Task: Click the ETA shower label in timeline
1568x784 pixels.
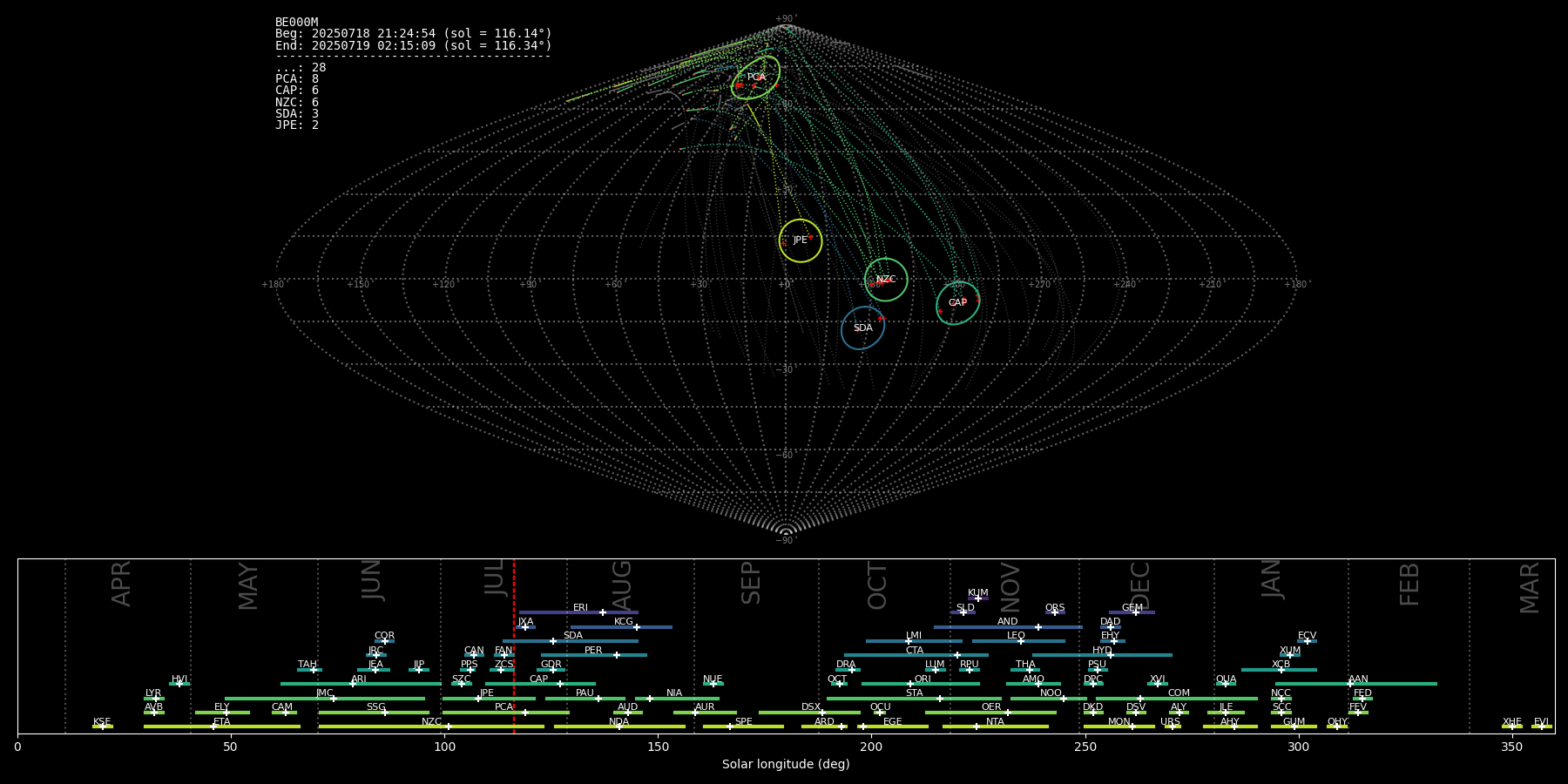Action: 222,722
